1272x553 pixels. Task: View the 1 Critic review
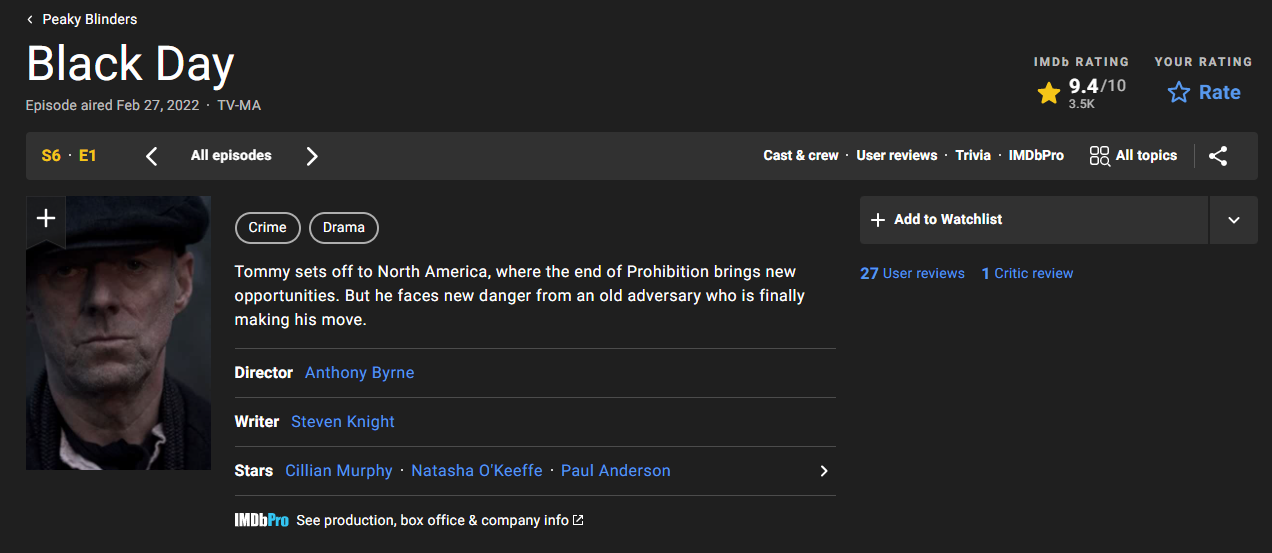(1027, 273)
